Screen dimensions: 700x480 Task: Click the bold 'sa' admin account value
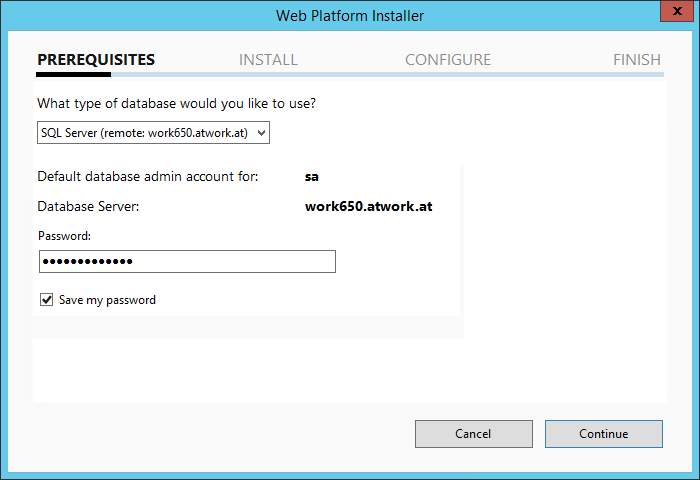pos(311,177)
